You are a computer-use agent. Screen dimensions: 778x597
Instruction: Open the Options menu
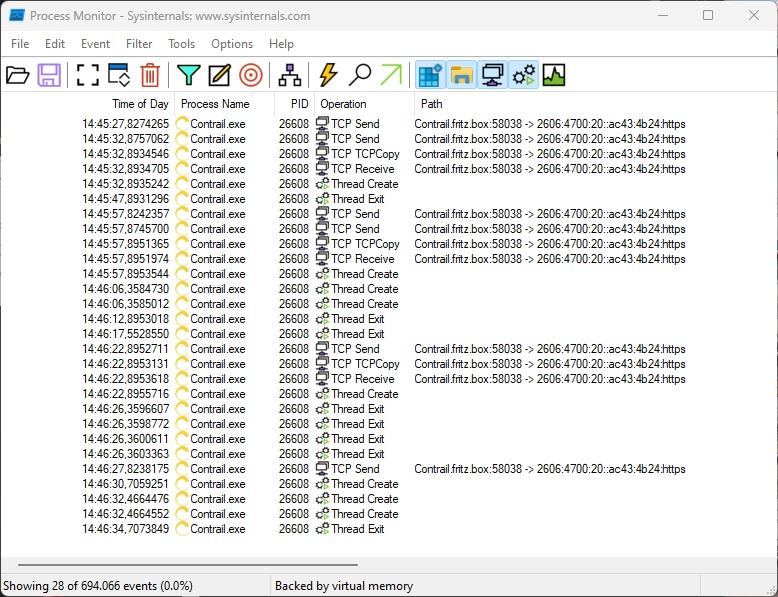pyautogui.click(x=232, y=44)
